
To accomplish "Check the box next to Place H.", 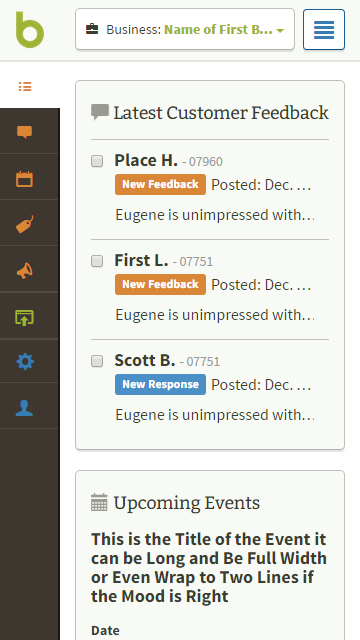I will click(x=97, y=161).
